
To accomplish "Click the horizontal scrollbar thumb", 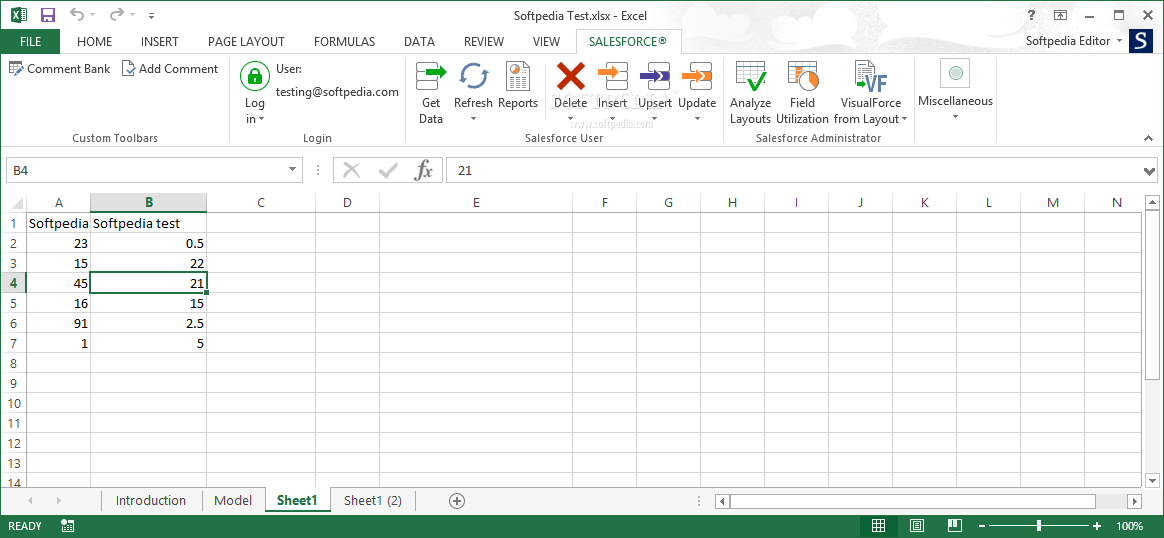I will (912, 502).
